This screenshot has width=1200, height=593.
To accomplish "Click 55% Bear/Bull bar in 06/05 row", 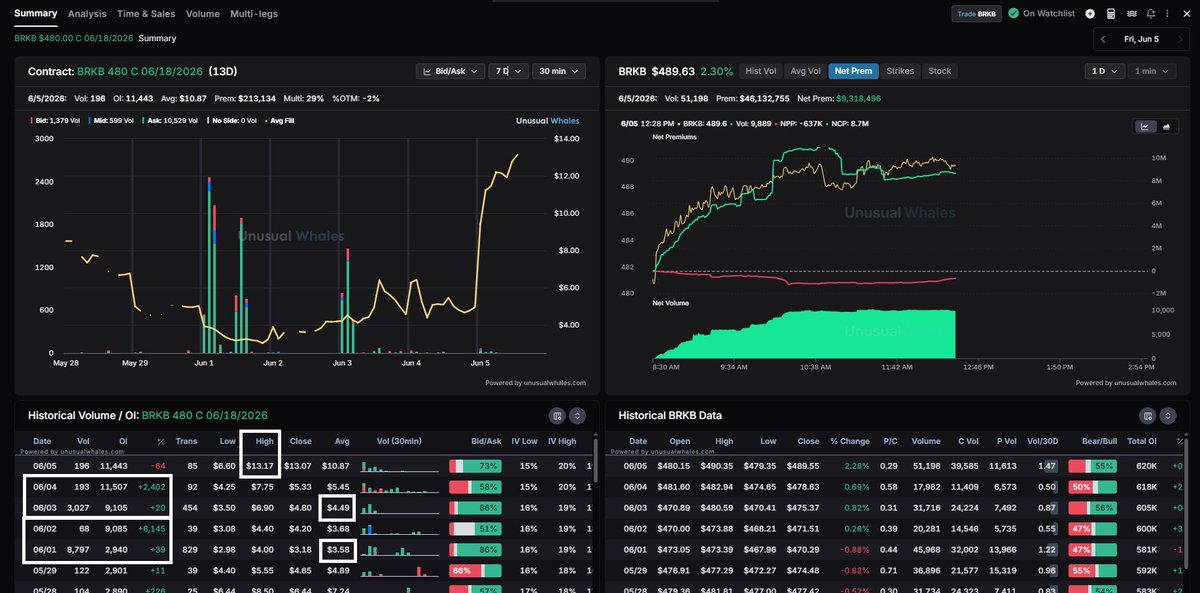I will tap(1093, 466).
